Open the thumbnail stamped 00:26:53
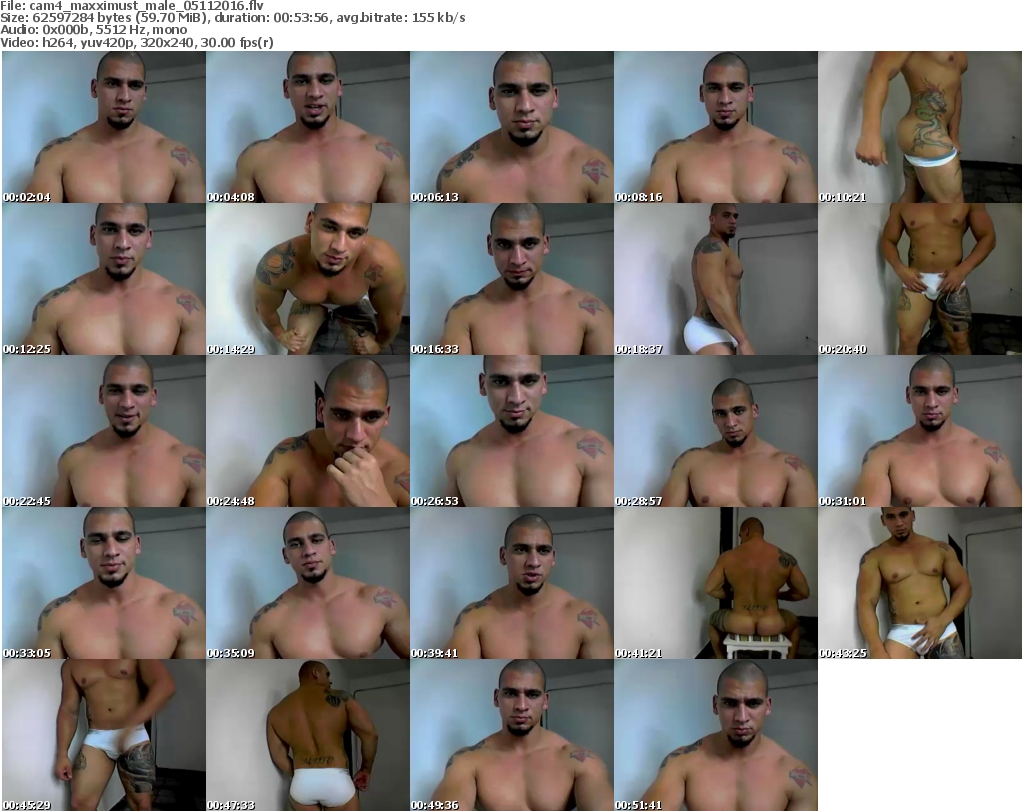Image resolution: width=1024 pixels, height=811 pixels. pos(512,431)
